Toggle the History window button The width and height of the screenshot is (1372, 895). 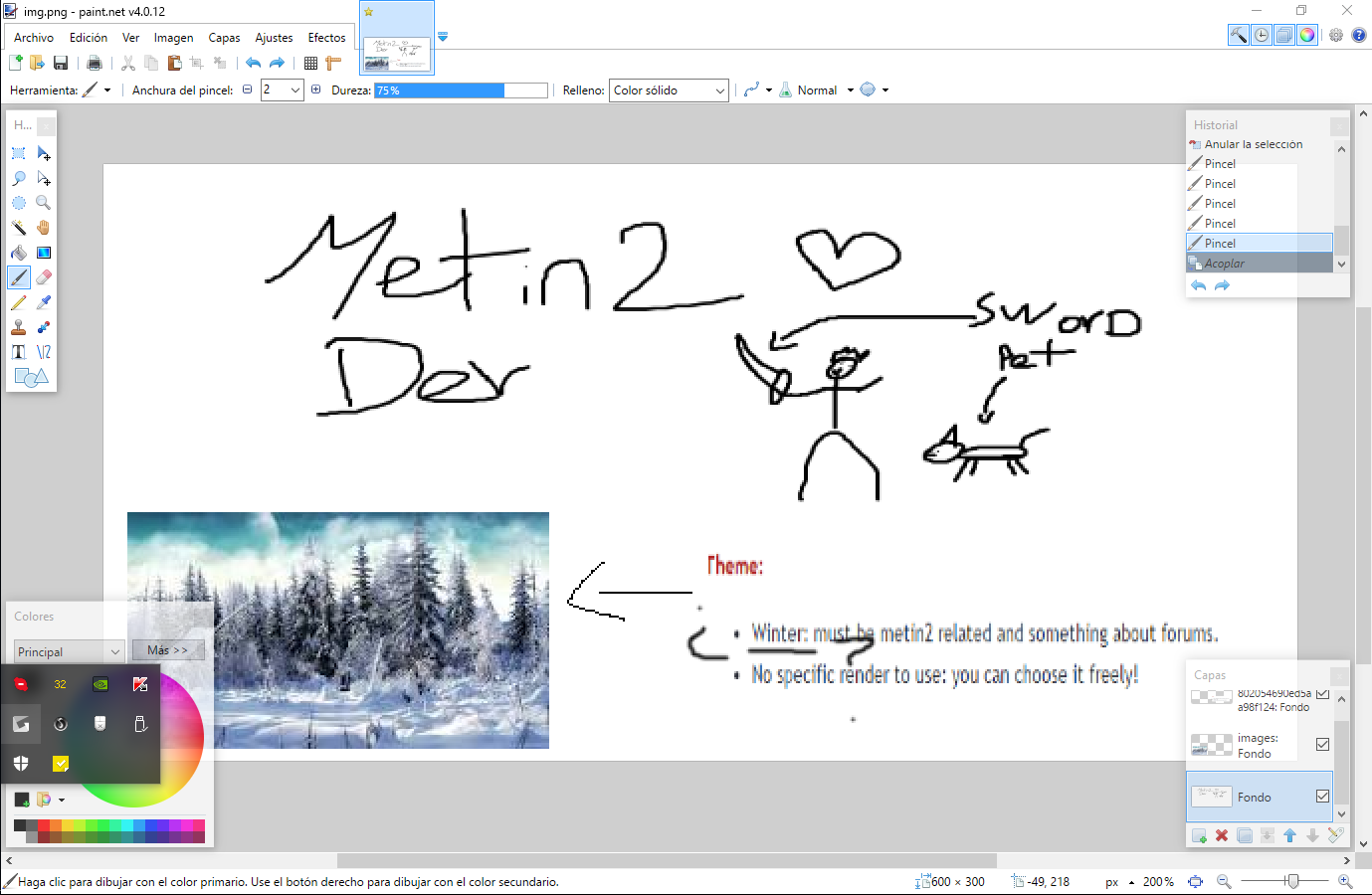tap(1262, 35)
